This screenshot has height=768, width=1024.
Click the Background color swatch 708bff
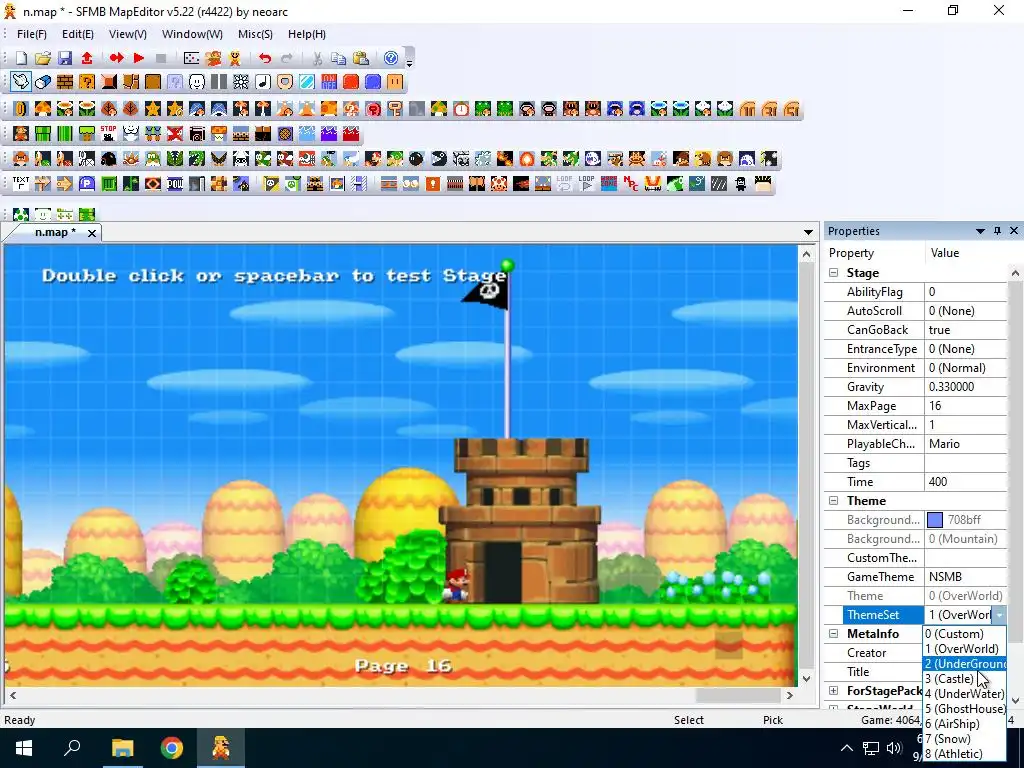tap(935, 520)
